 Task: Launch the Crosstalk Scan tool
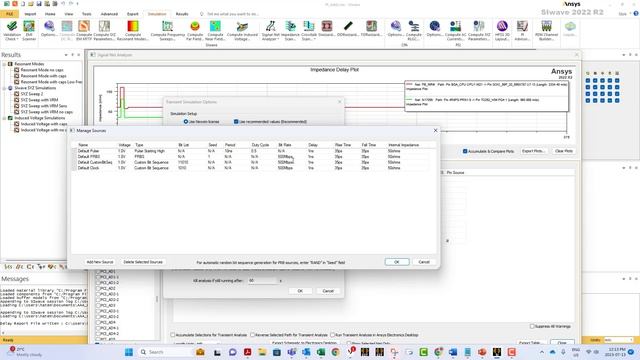[309, 30]
